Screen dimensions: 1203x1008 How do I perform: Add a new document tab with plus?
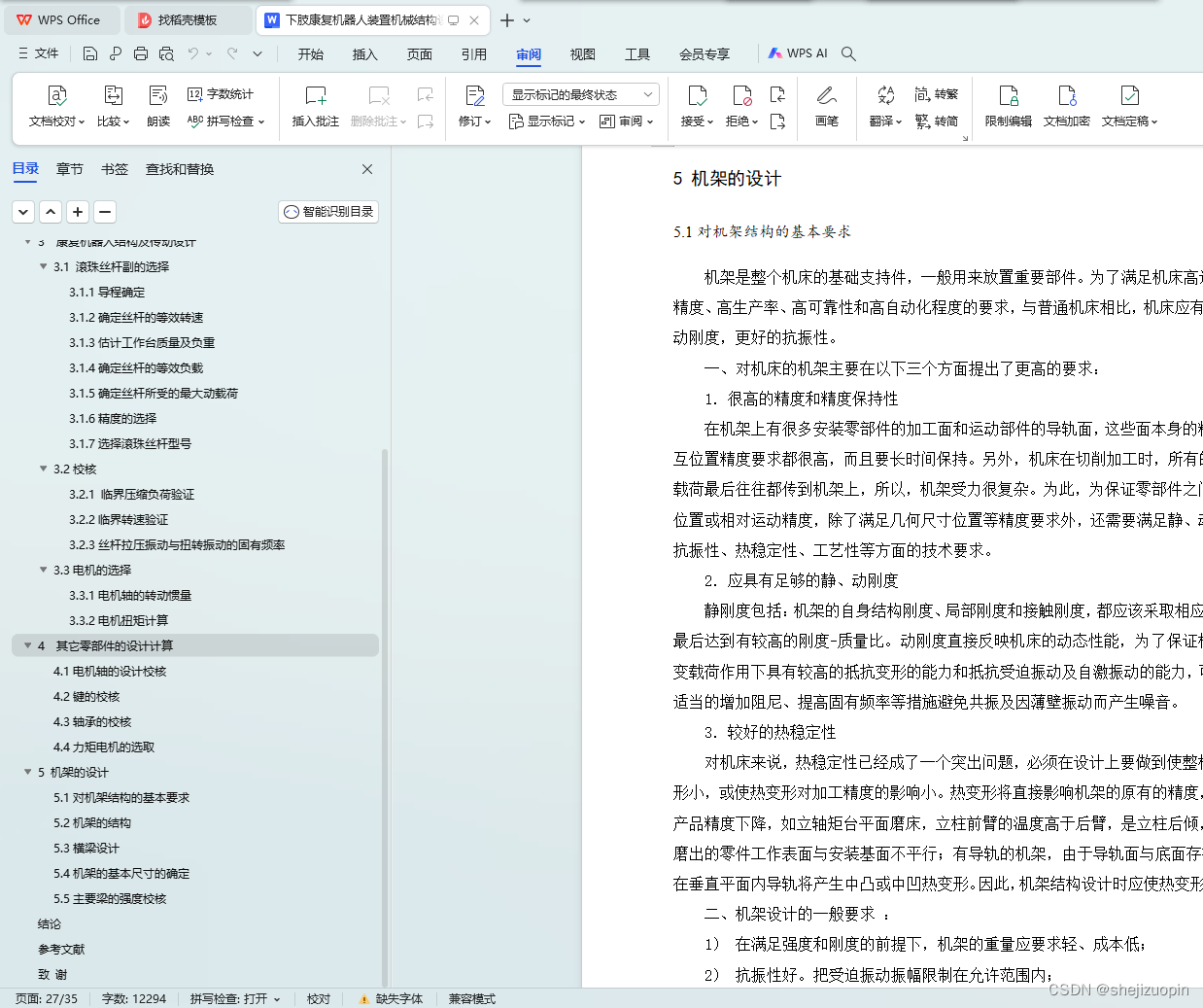(x=507, y=19)
